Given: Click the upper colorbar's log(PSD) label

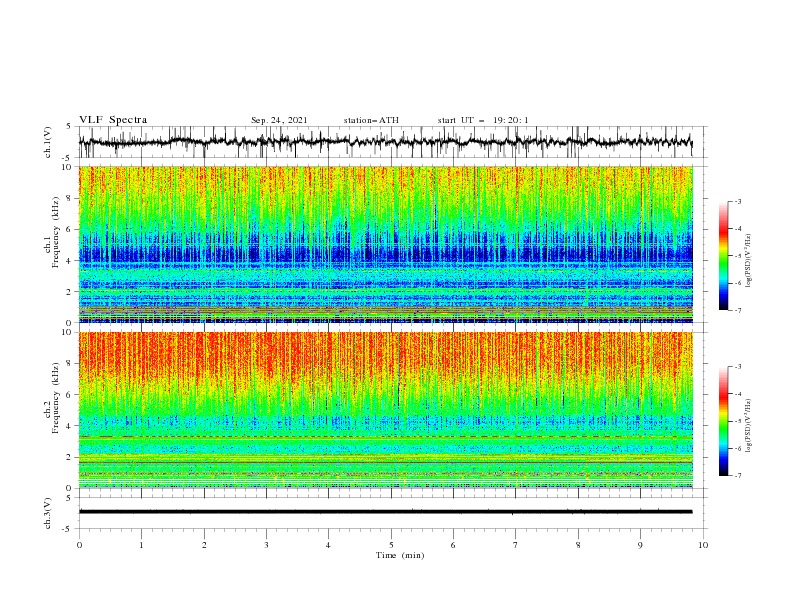Looking at the screenshot, I should (749, 261).
